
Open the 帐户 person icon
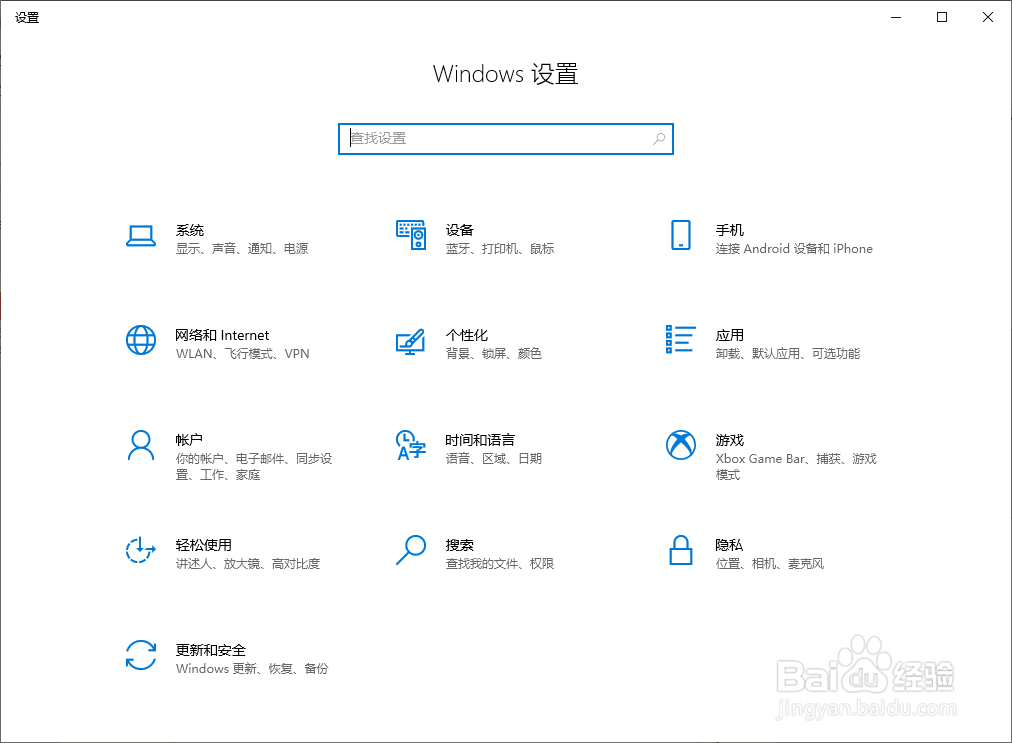(x=141, y=445)
